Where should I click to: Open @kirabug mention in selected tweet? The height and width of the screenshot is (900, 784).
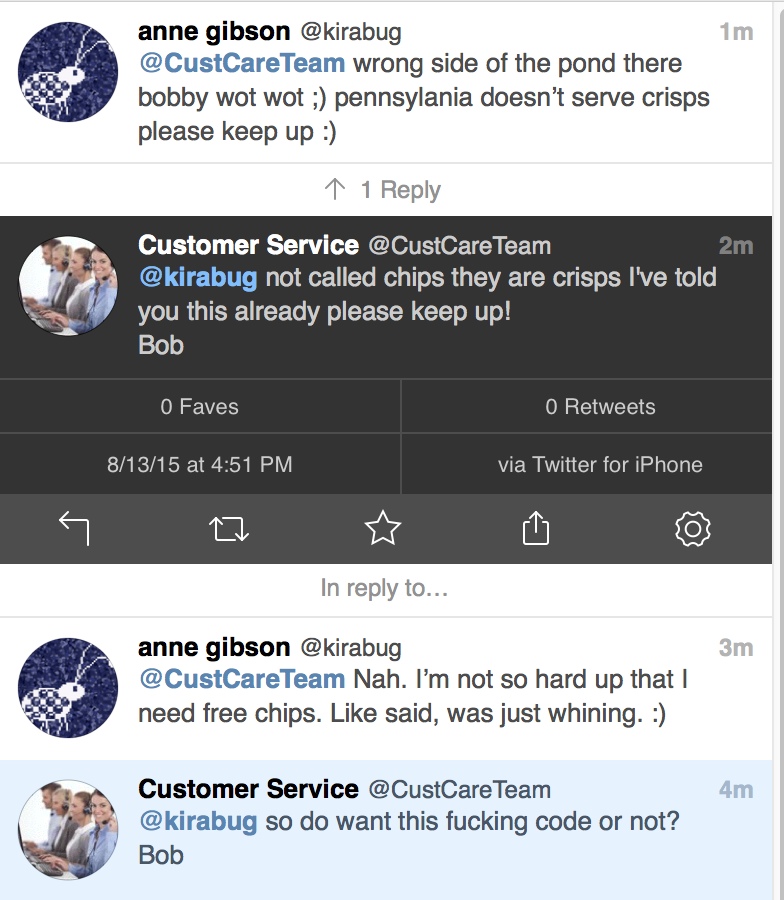coord(198,277)
